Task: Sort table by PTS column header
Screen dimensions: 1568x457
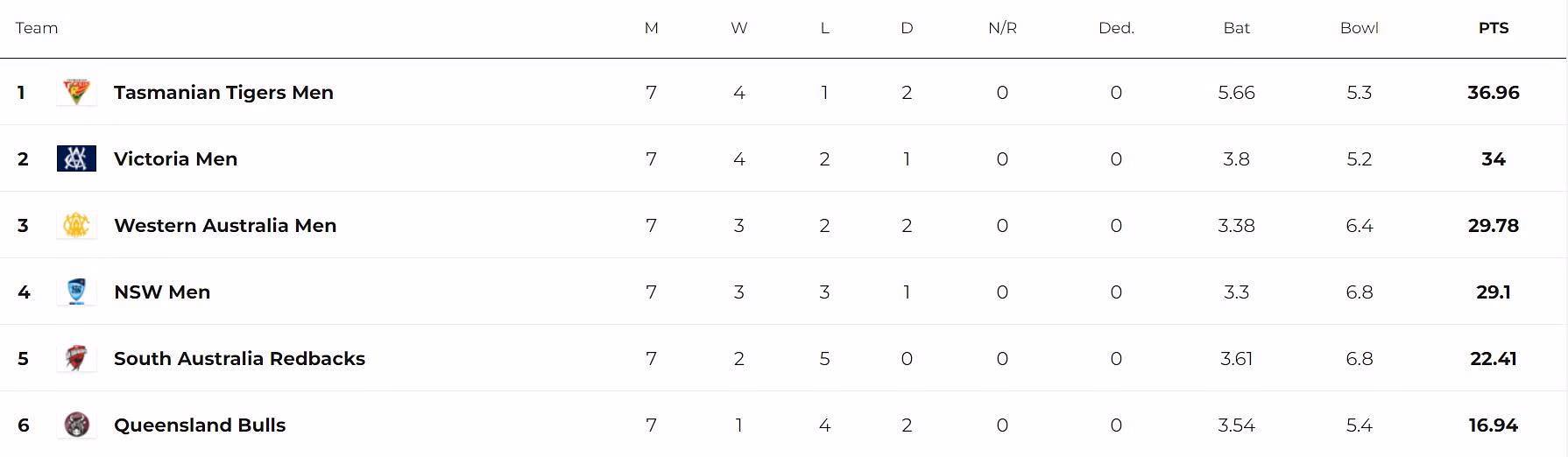Action: (x=1494, y=28)
